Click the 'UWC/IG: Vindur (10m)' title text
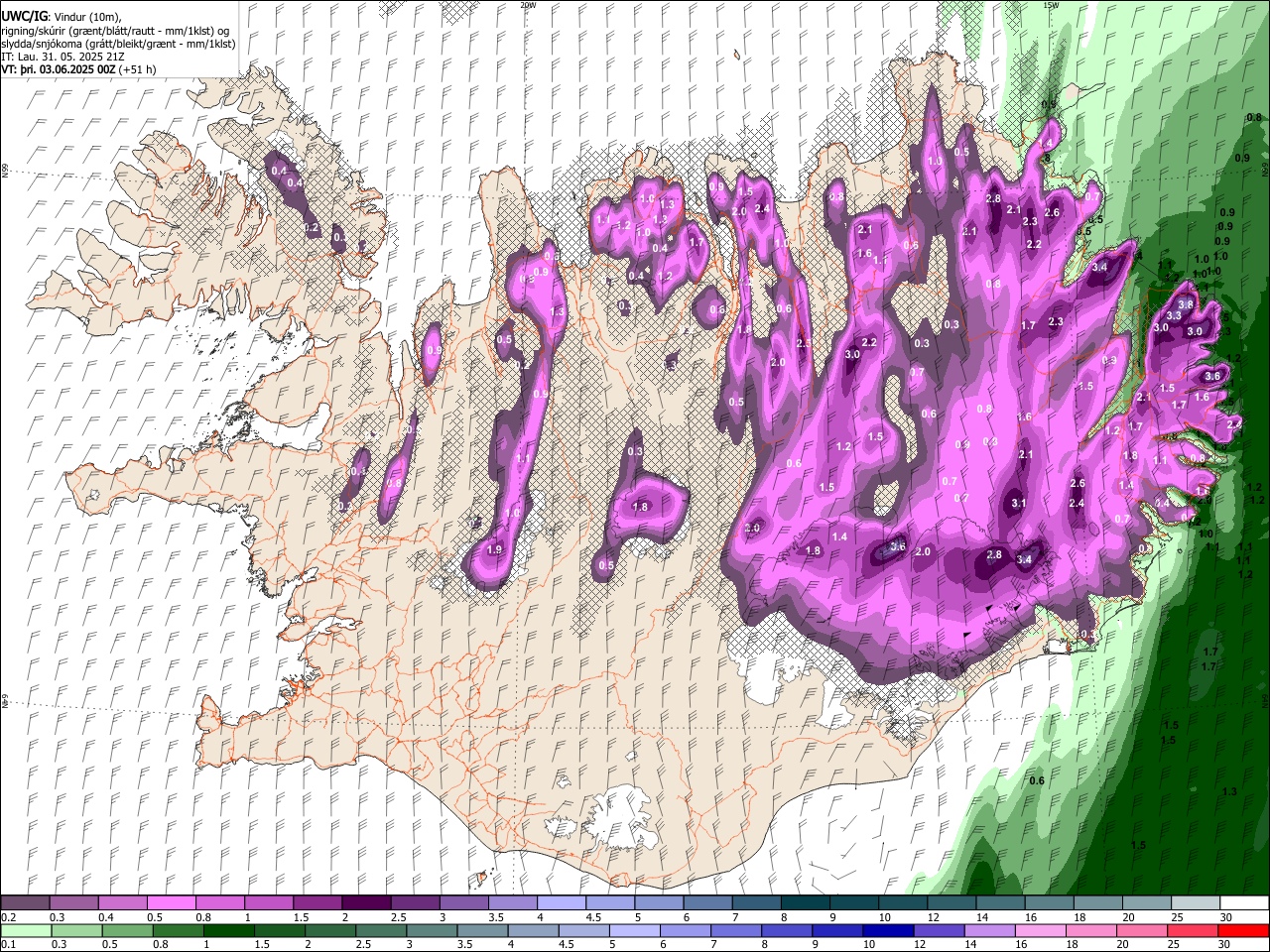 click(x=61, y=17)
